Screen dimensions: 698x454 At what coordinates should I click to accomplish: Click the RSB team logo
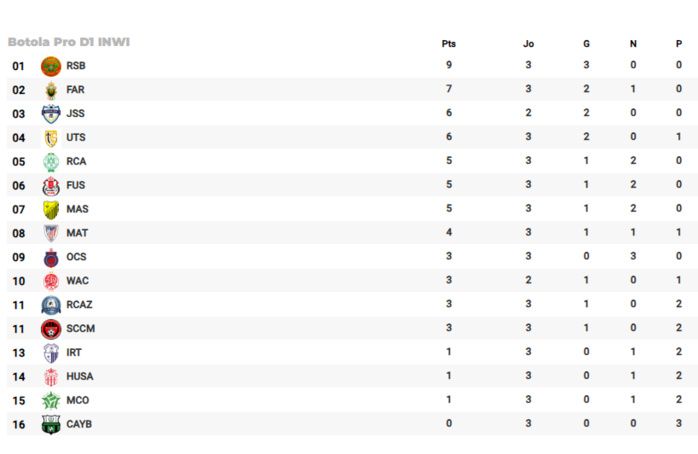[51, 66]
